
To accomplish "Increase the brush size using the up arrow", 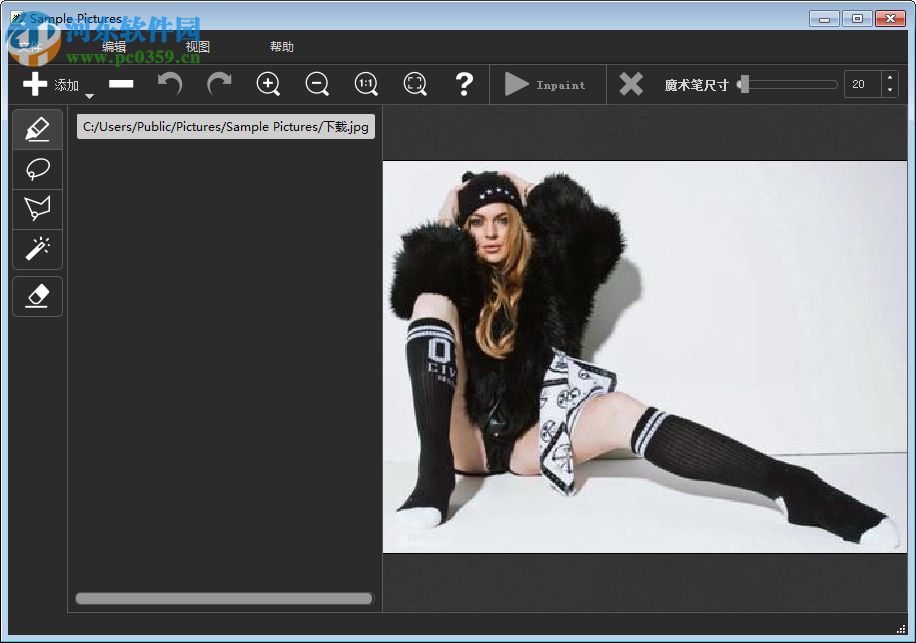I will pos(890,79).
